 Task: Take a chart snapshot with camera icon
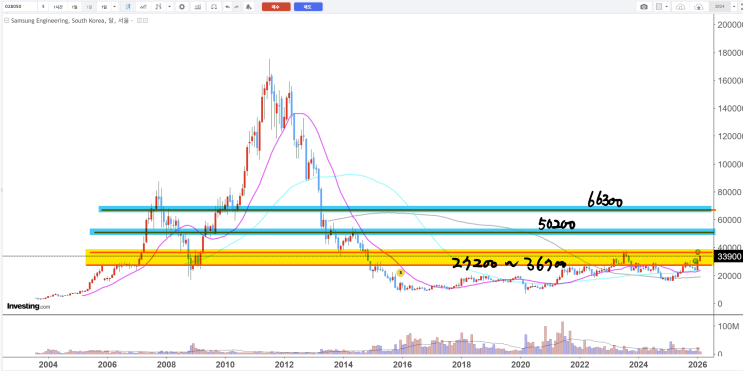644,7
